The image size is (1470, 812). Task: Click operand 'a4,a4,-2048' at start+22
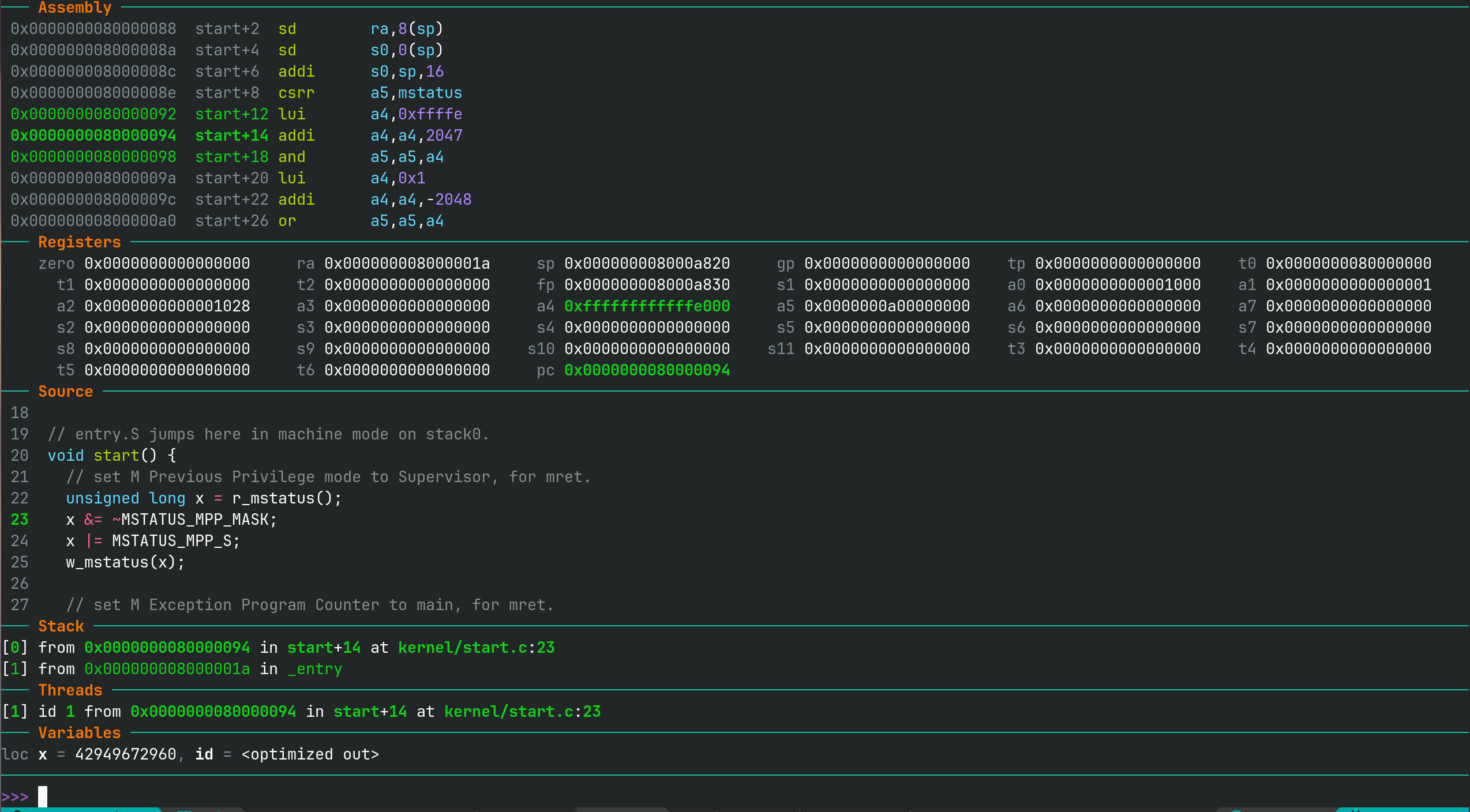click(x=421, y=200)
